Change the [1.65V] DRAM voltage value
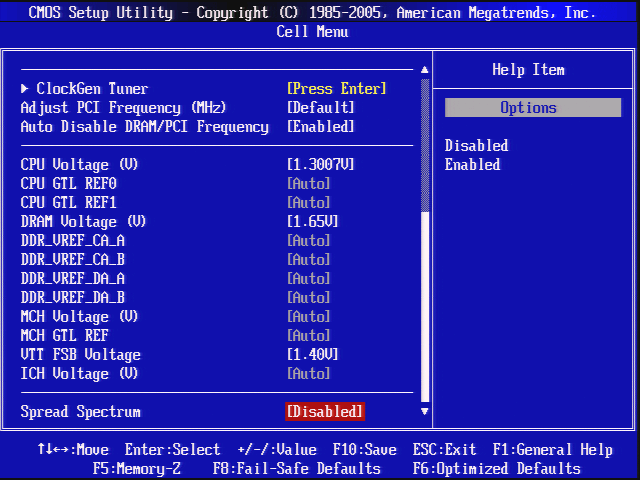 pos(313,222)
